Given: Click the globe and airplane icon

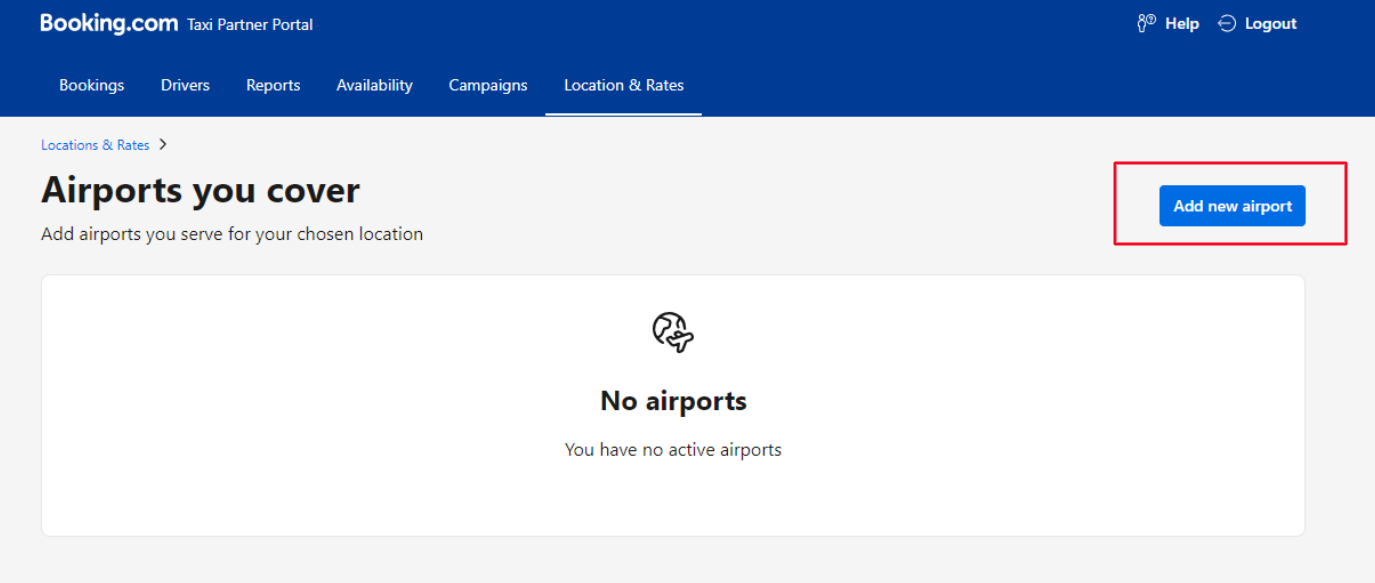Looking at the screenshot, I should click(673, 332).
